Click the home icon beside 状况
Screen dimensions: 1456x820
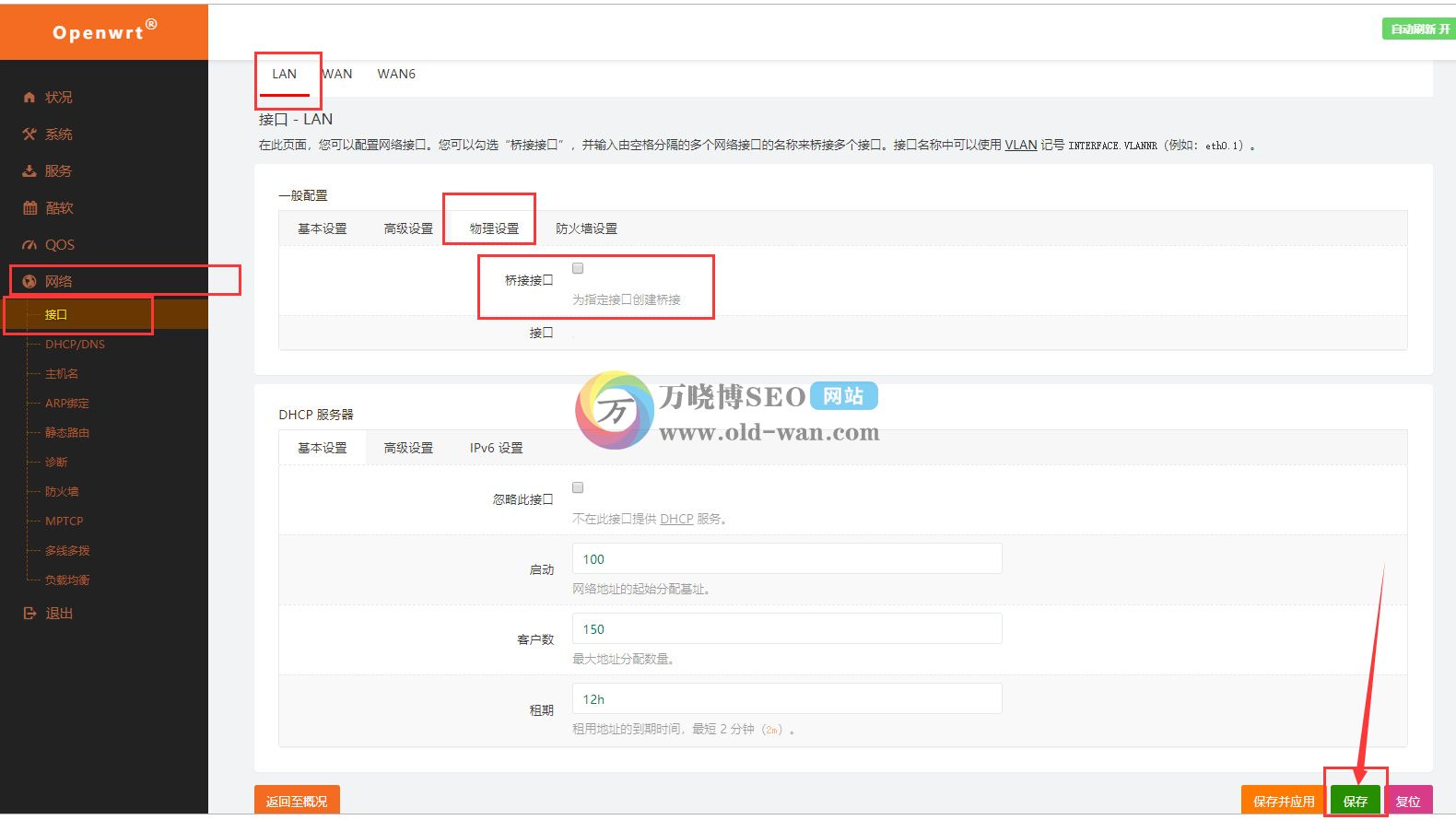[x=29, y=97]
